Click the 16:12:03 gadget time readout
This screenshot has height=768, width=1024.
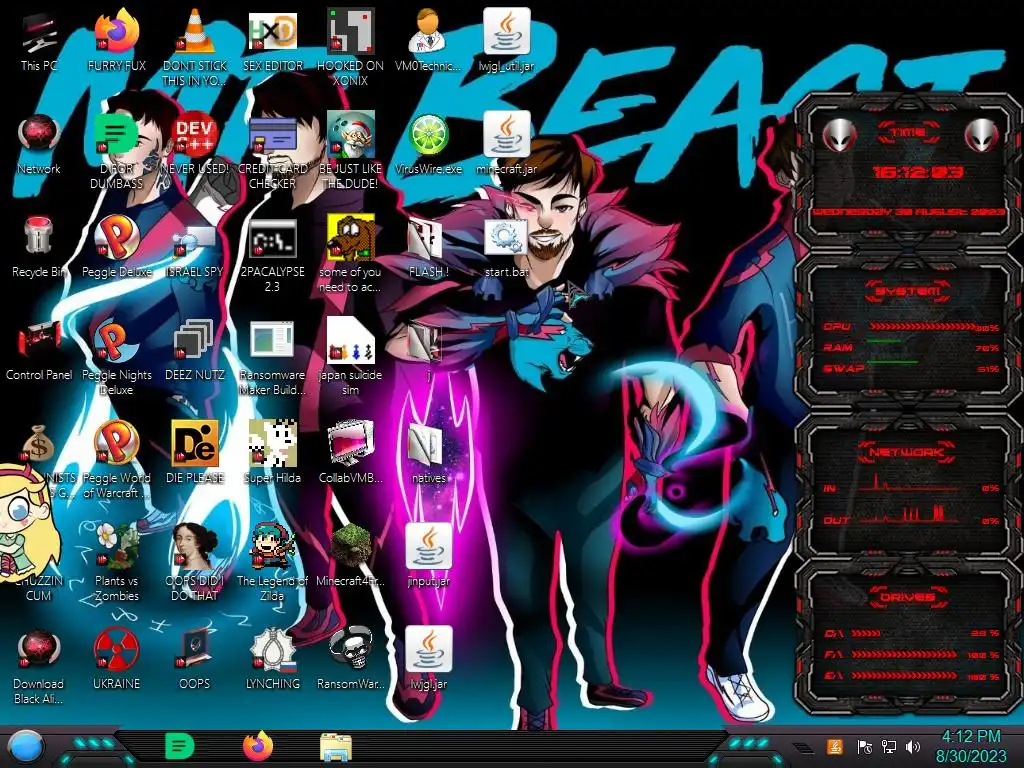918,172
